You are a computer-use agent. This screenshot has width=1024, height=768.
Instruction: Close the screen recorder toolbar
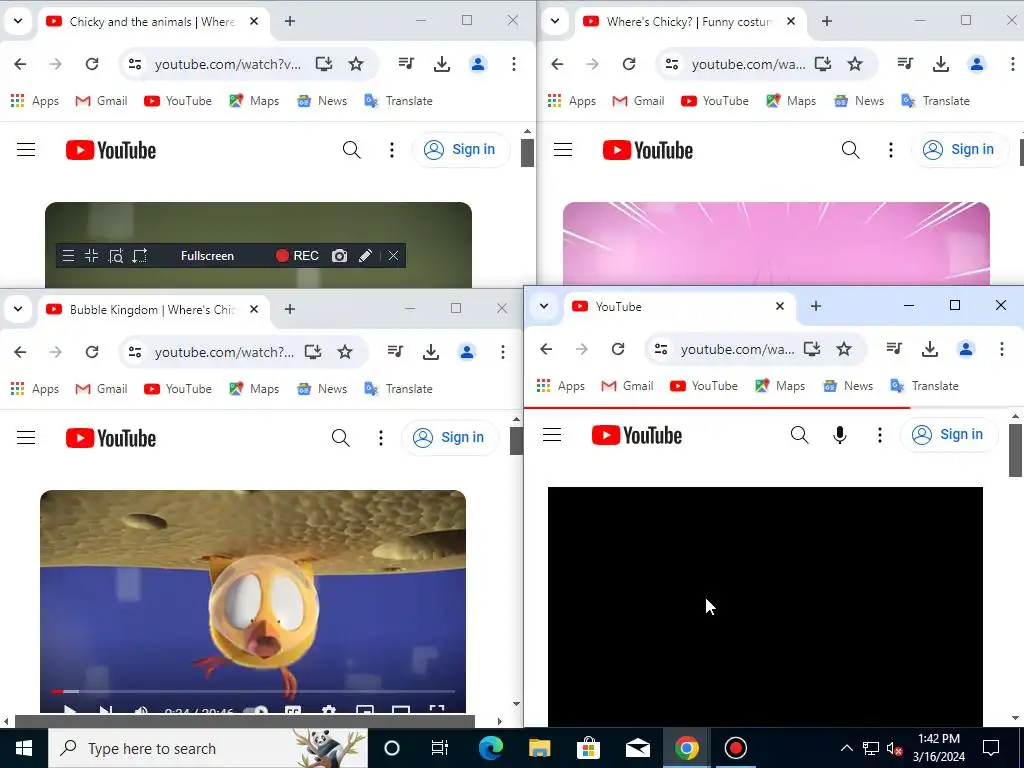tap(393, 256)
